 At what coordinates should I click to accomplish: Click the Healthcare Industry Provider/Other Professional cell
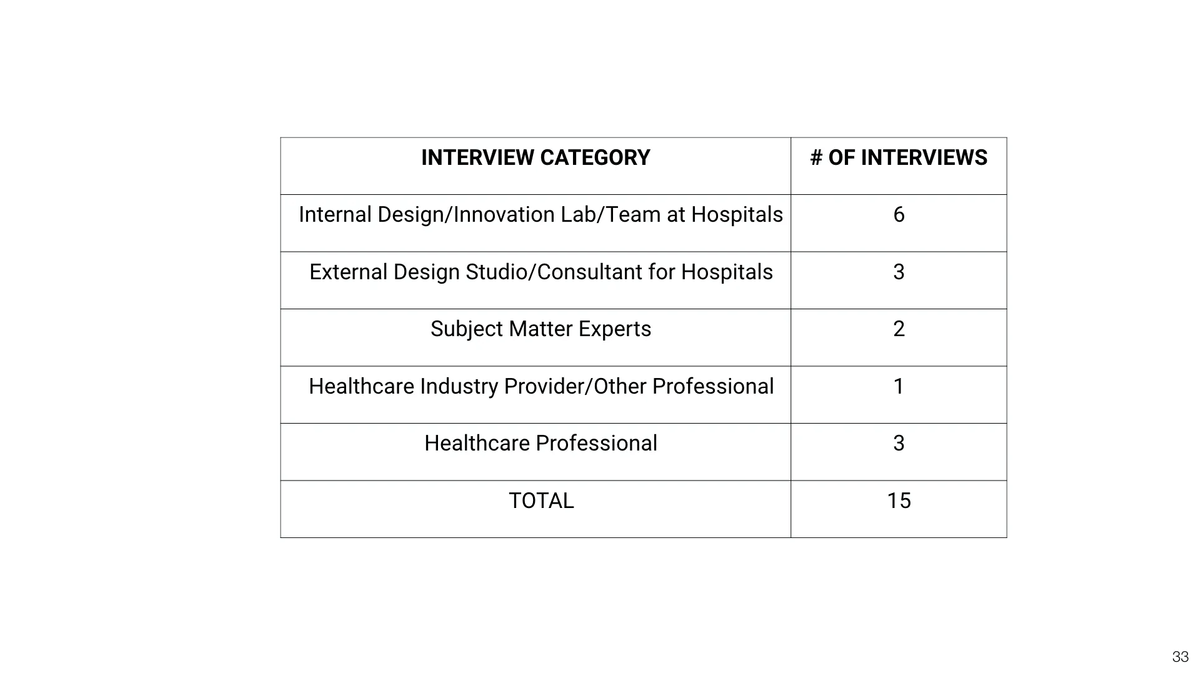click(535, 394)
